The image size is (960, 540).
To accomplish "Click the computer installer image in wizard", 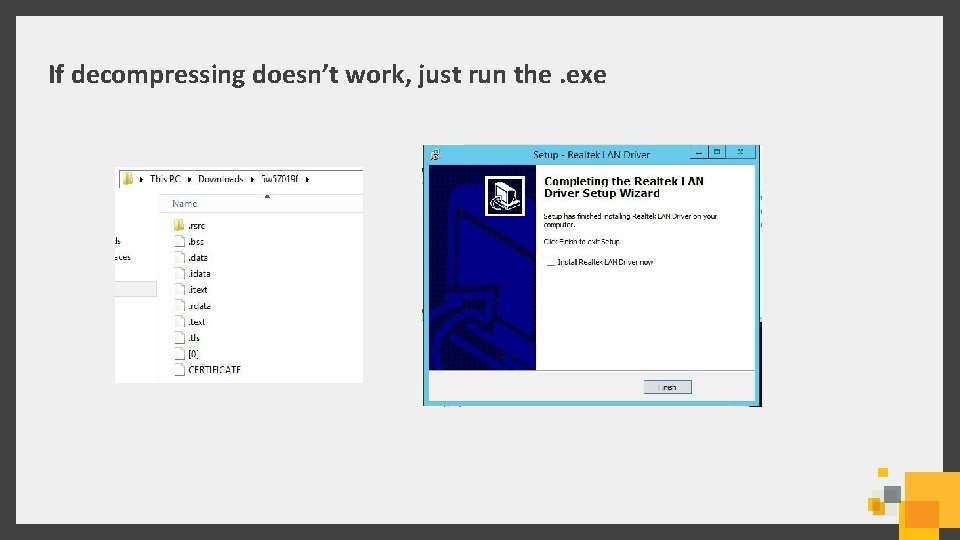I will pyautogui.click(x=504, y=196).
